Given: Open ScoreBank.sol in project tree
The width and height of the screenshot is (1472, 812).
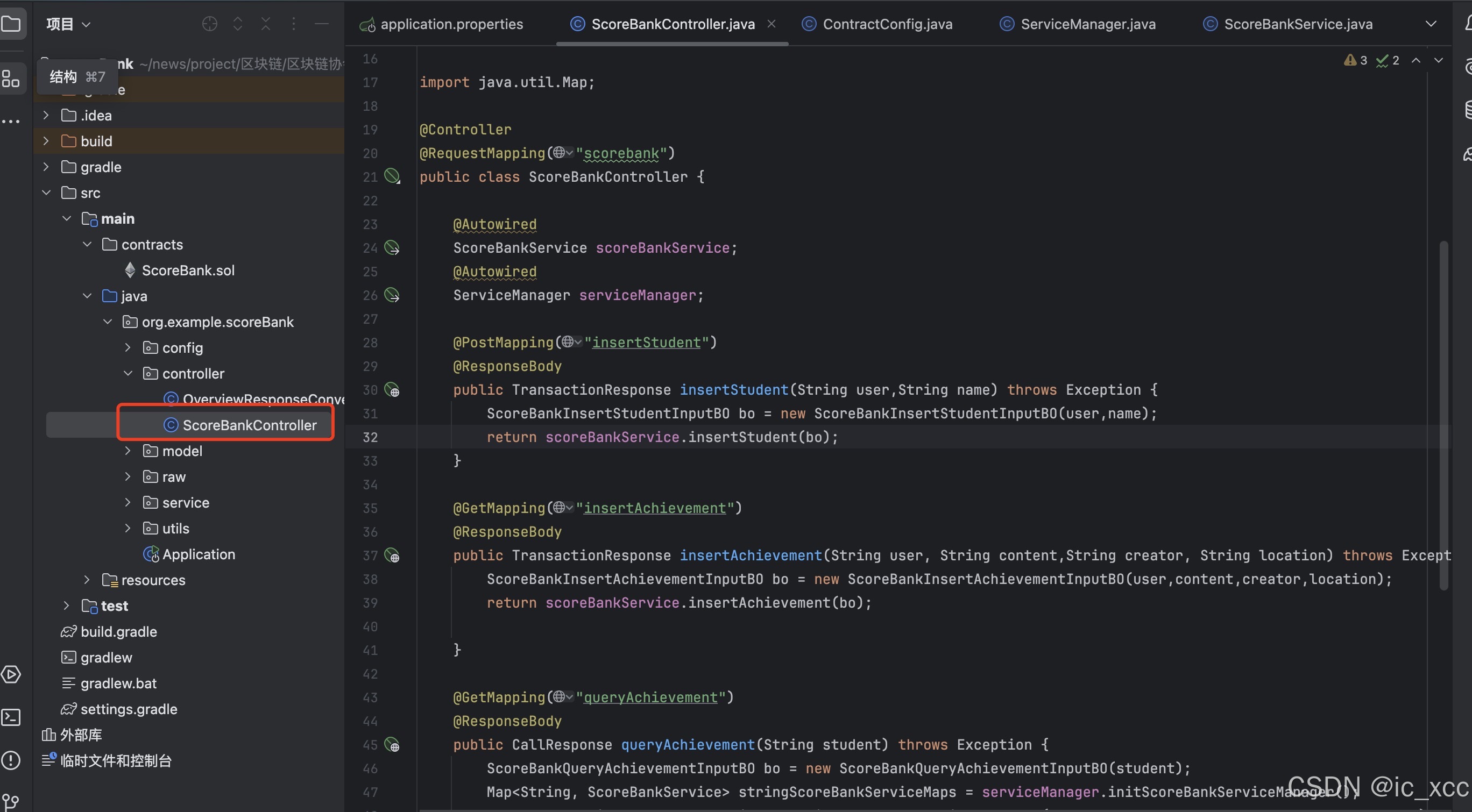Looking at the screenshot, I should [x=188, y=270].
